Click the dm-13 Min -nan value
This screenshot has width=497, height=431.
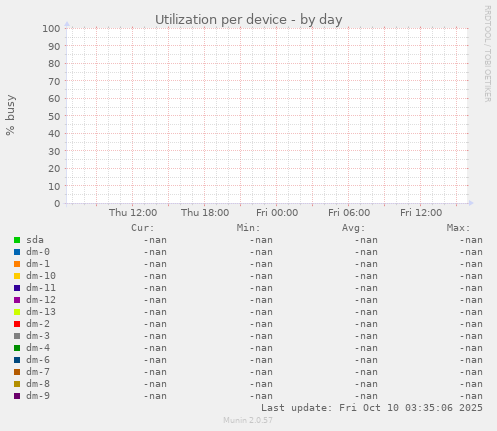(x=261, y=312)
